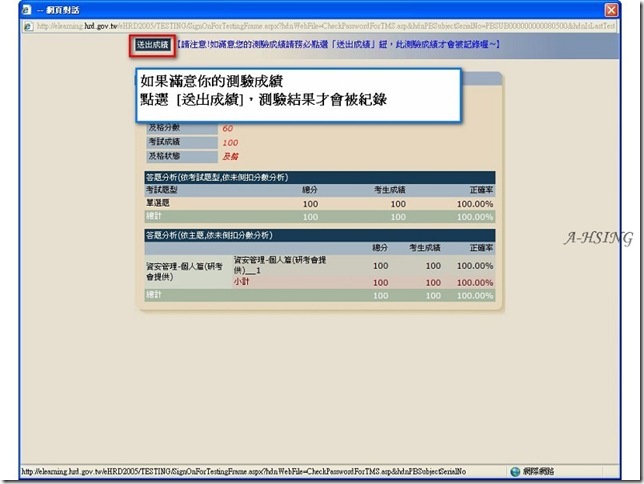Click the 總分 header in topic table
Image resolution: width=644 pixels, height=484 pixels.
[x=380, y=248]
